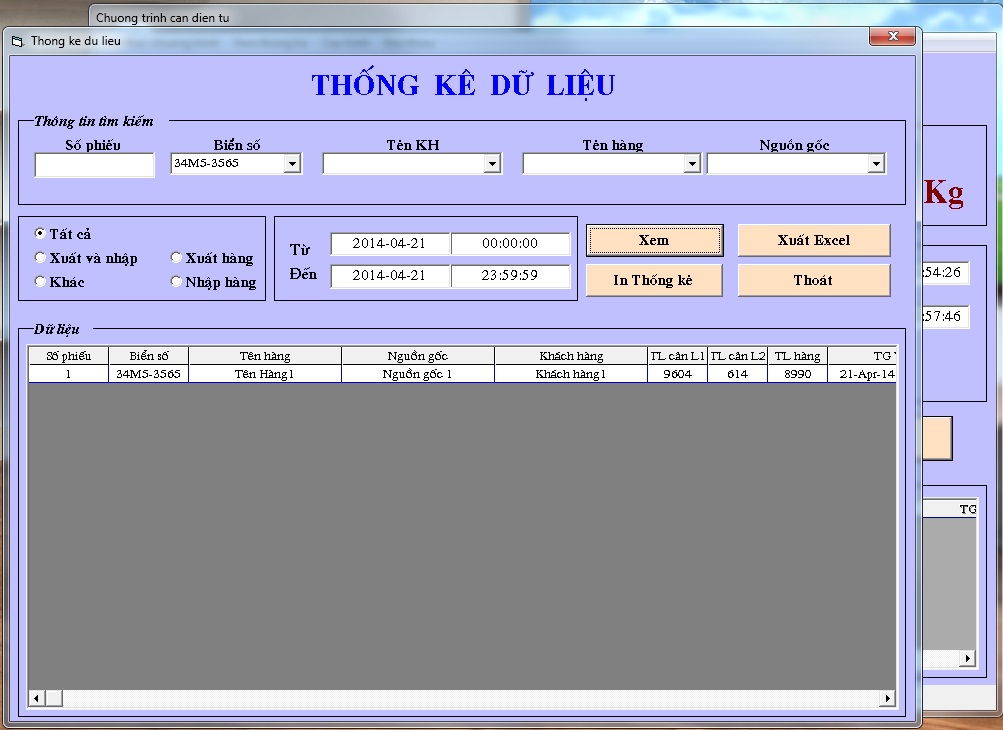Image resolution: width=1003 pixels, height=730 pixels.
Task: Open the Tên hàng dropdown
Action: tap(692, 164)
